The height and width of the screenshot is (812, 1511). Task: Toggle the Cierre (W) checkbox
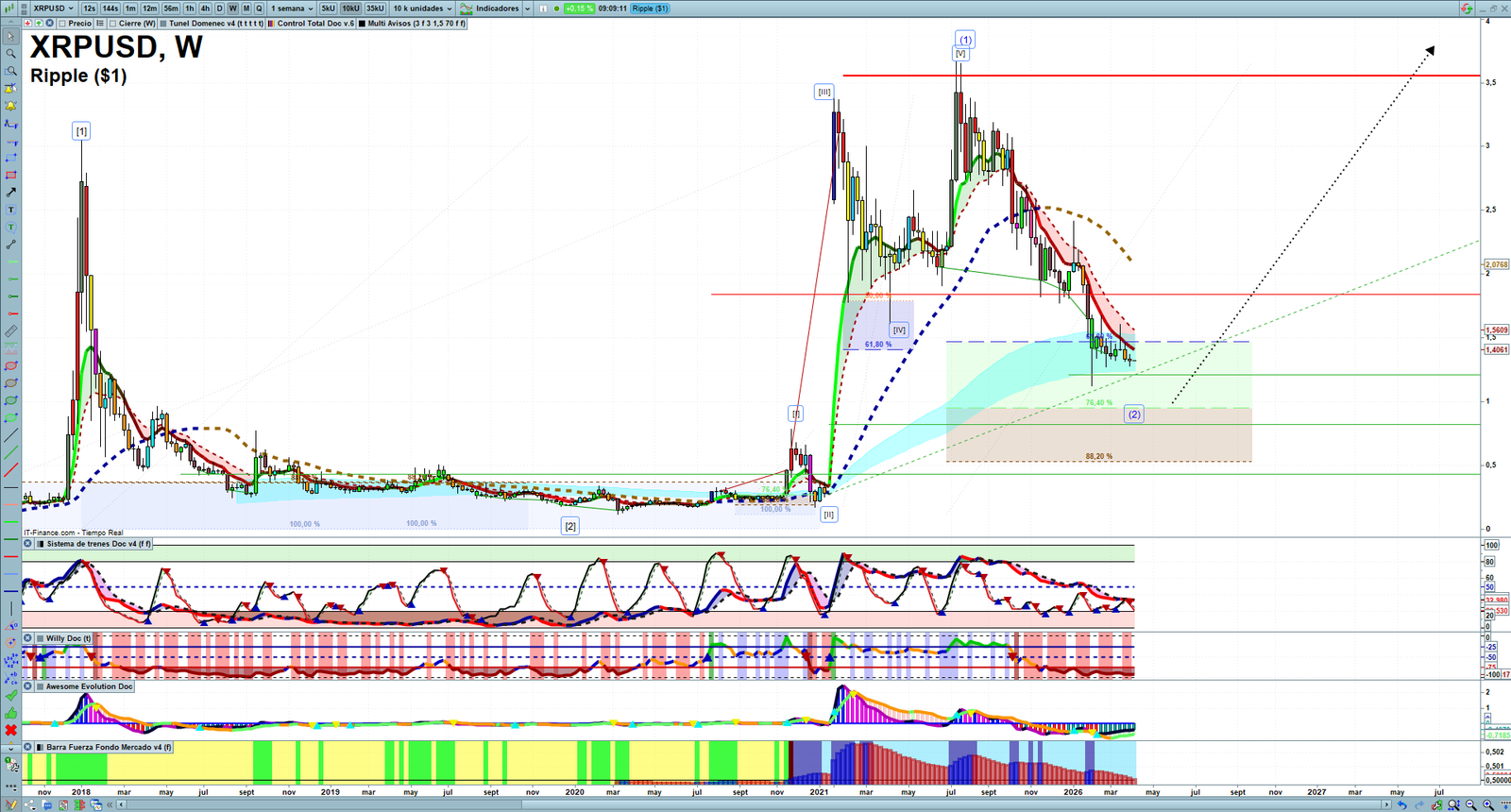tap(113, 24)
